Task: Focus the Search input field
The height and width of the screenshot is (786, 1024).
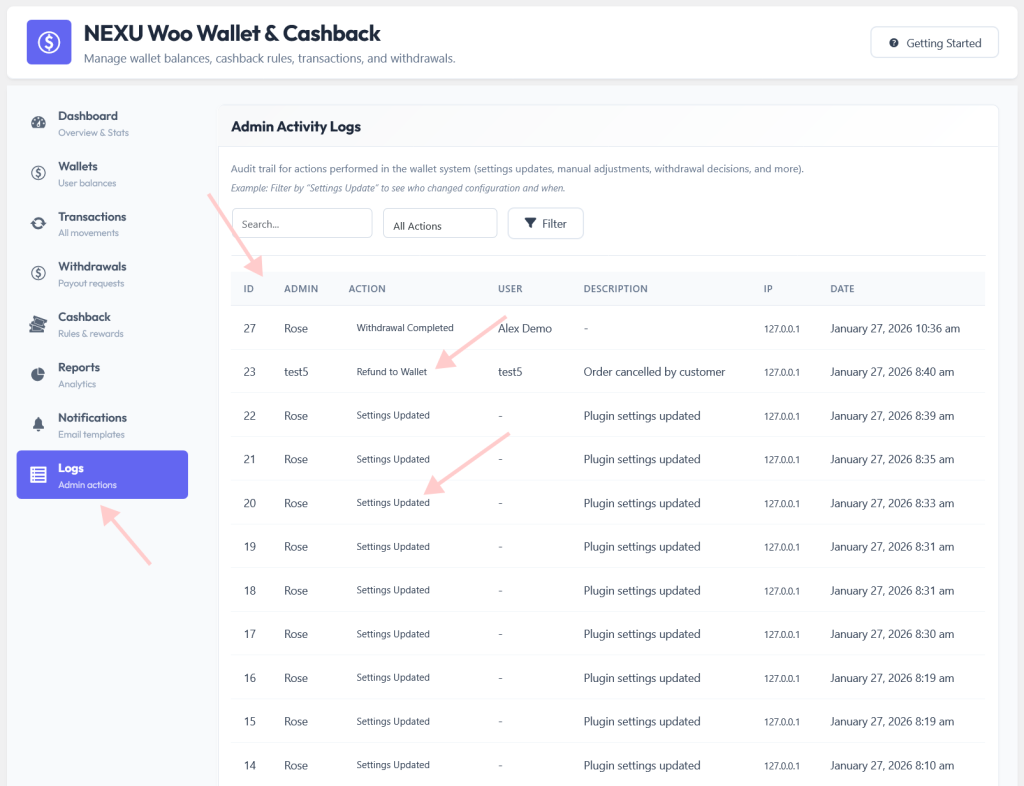Action: click(x=302, y=224)
